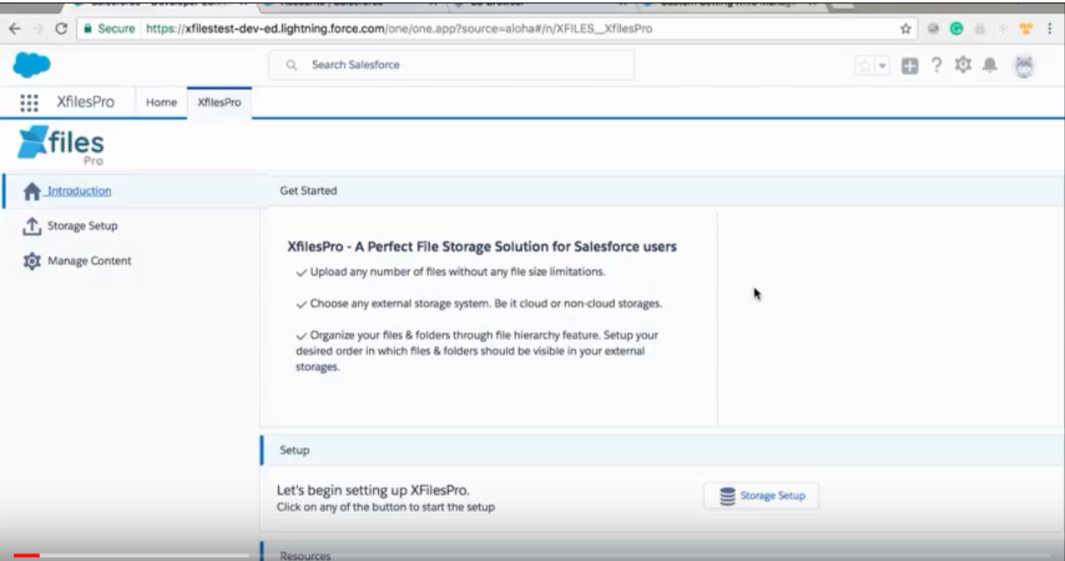Click the Get Started section header
The width and height of the screenshot is (1065, 561).
tap(662, 191)
